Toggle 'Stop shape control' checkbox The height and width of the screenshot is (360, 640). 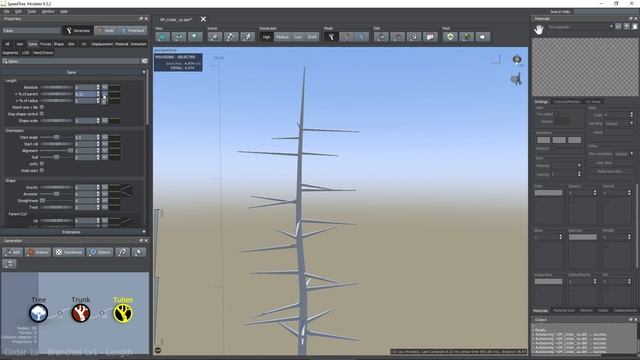[x=42, y=114]
